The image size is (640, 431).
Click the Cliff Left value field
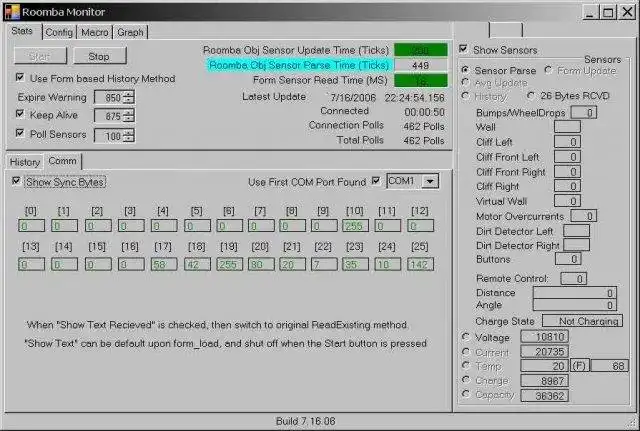click(567, 142)
